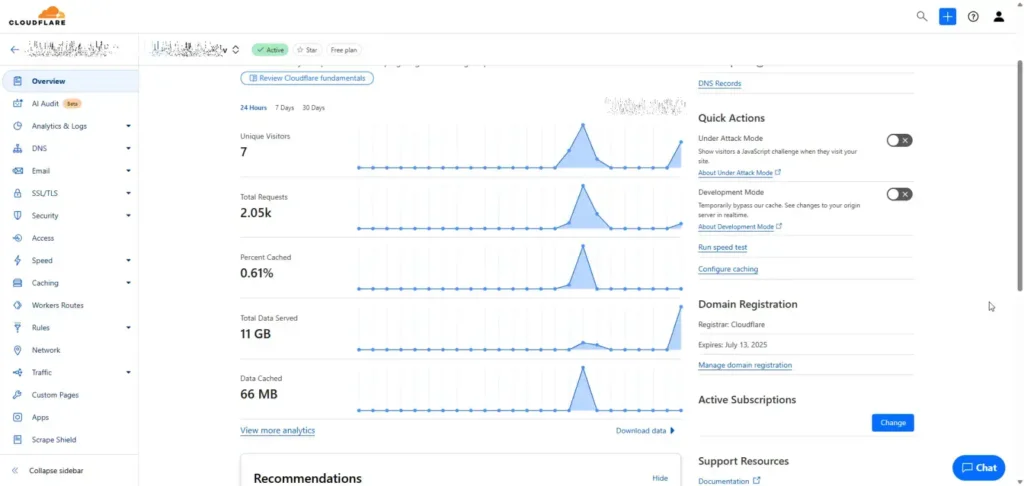Screen dimensions: 1024x486
Task: Click the Workers Routes diamond icon
Action: [x=18, y=305]
